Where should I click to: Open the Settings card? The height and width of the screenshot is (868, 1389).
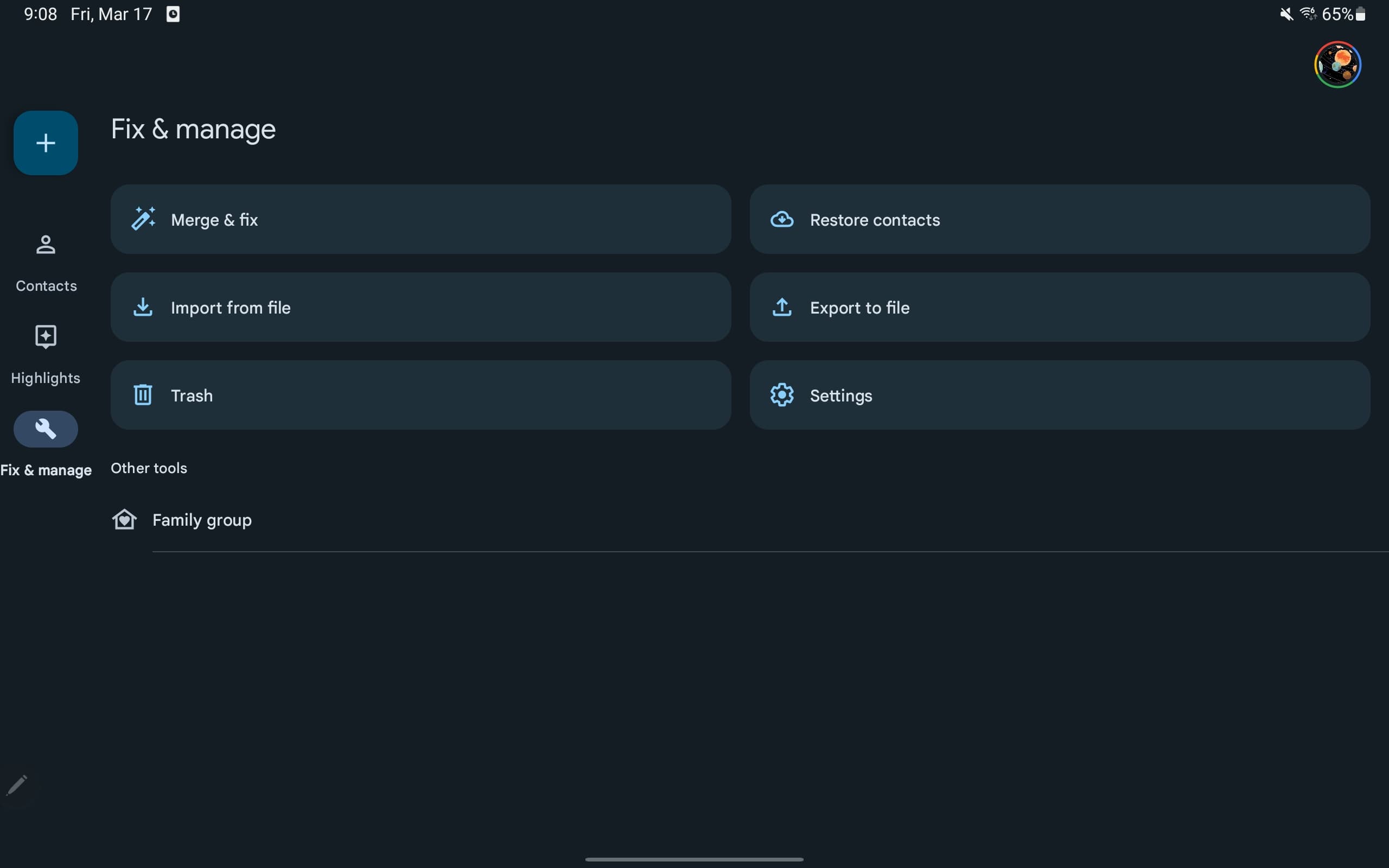click(1059, 395)
